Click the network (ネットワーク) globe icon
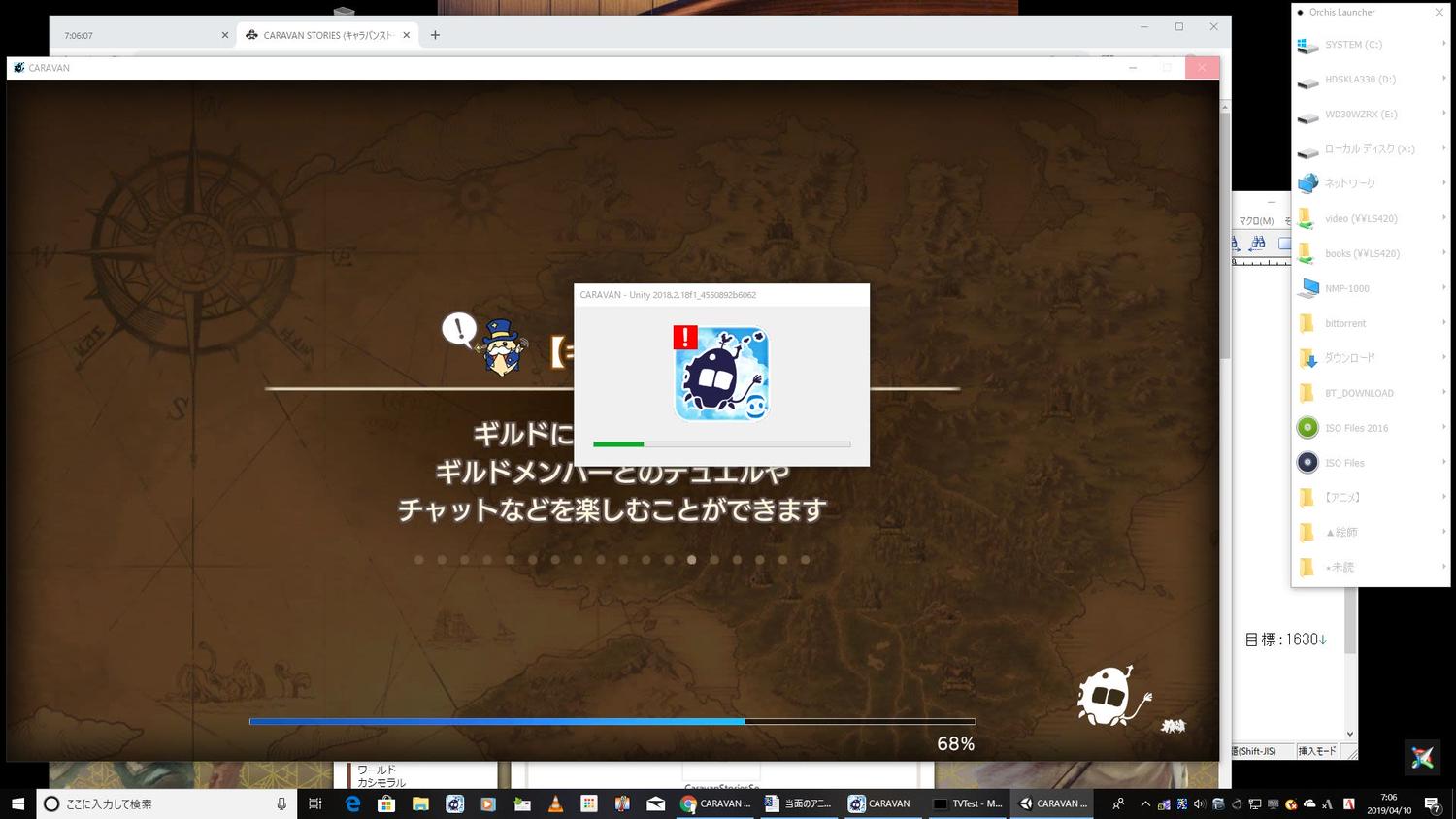This screenshot has height=819, width=1456. (x=1307, y=183)
